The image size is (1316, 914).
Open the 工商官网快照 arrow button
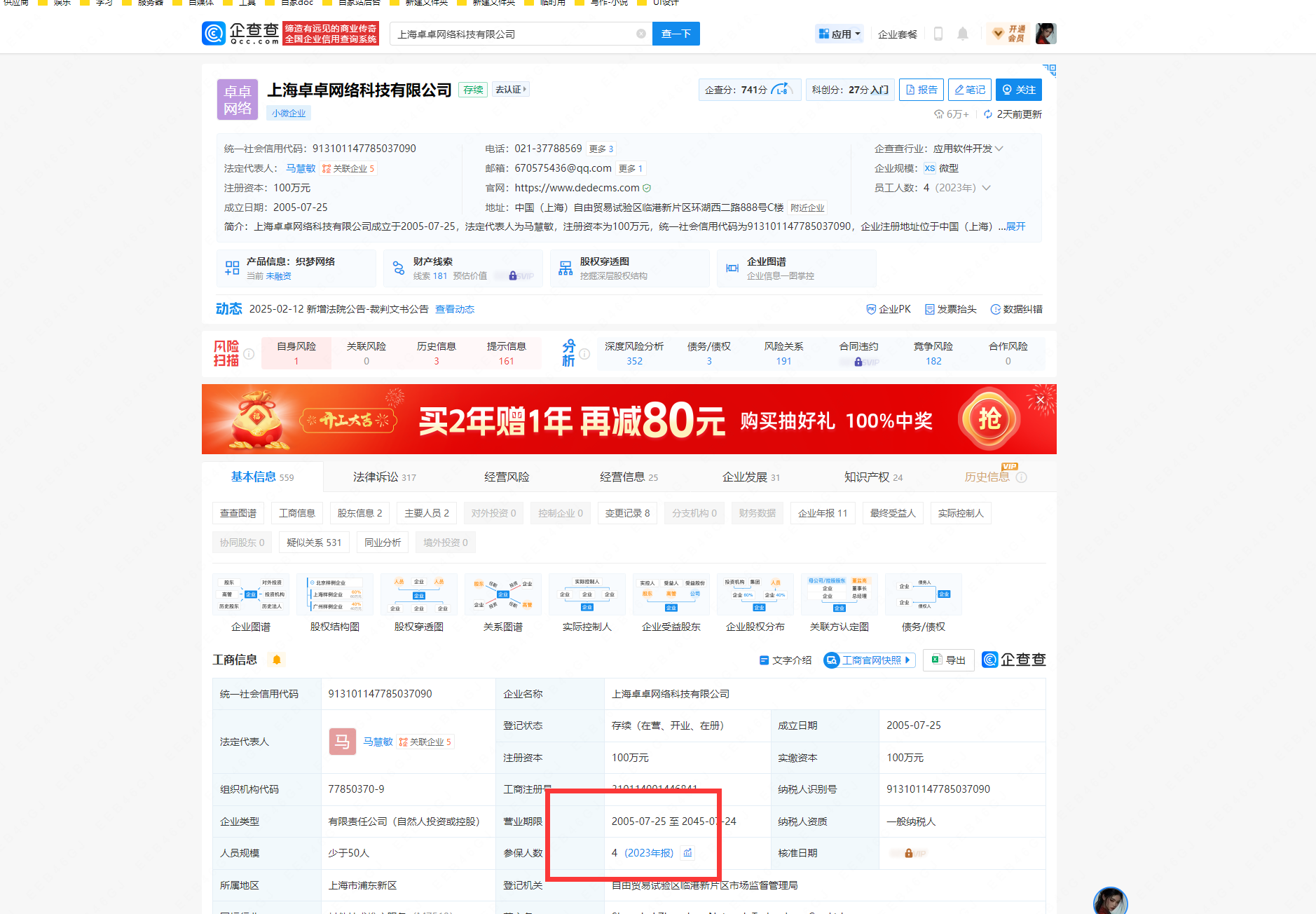(x=869, y=660)
